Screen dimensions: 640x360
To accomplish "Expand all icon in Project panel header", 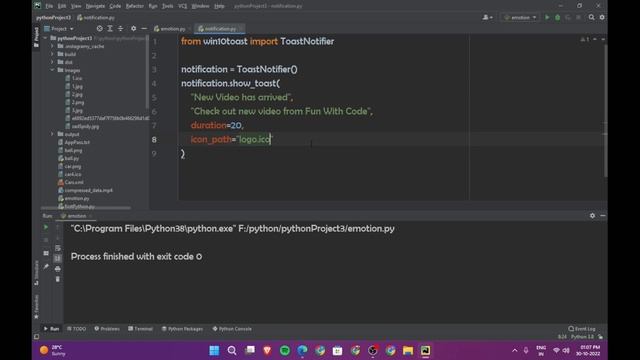I will [x=110, y=29].
